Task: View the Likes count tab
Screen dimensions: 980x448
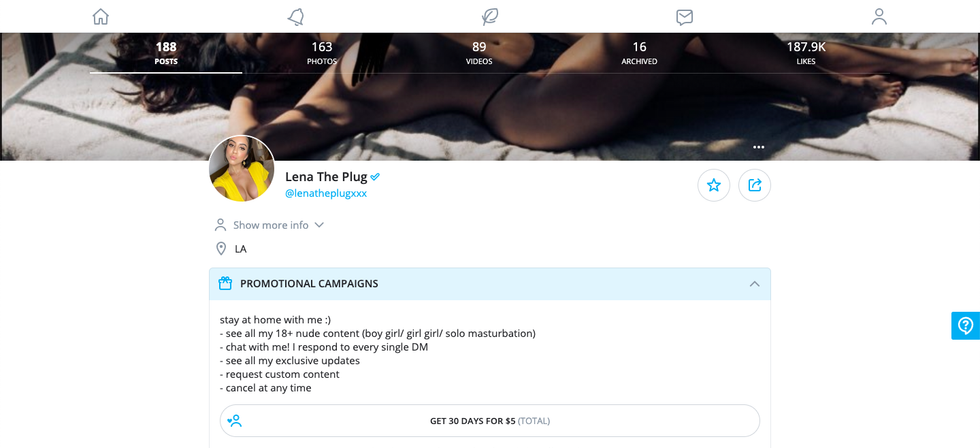Action: click(x=806, y=53)
